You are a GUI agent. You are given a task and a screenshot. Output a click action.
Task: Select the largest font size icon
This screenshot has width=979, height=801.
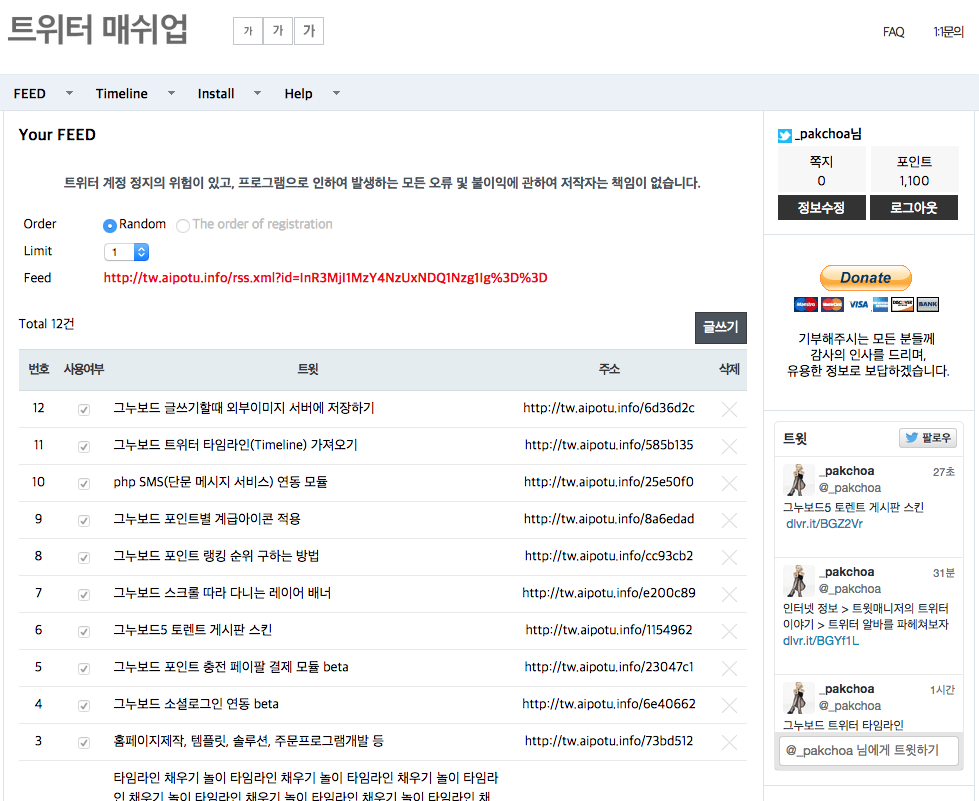coord(309,31)
